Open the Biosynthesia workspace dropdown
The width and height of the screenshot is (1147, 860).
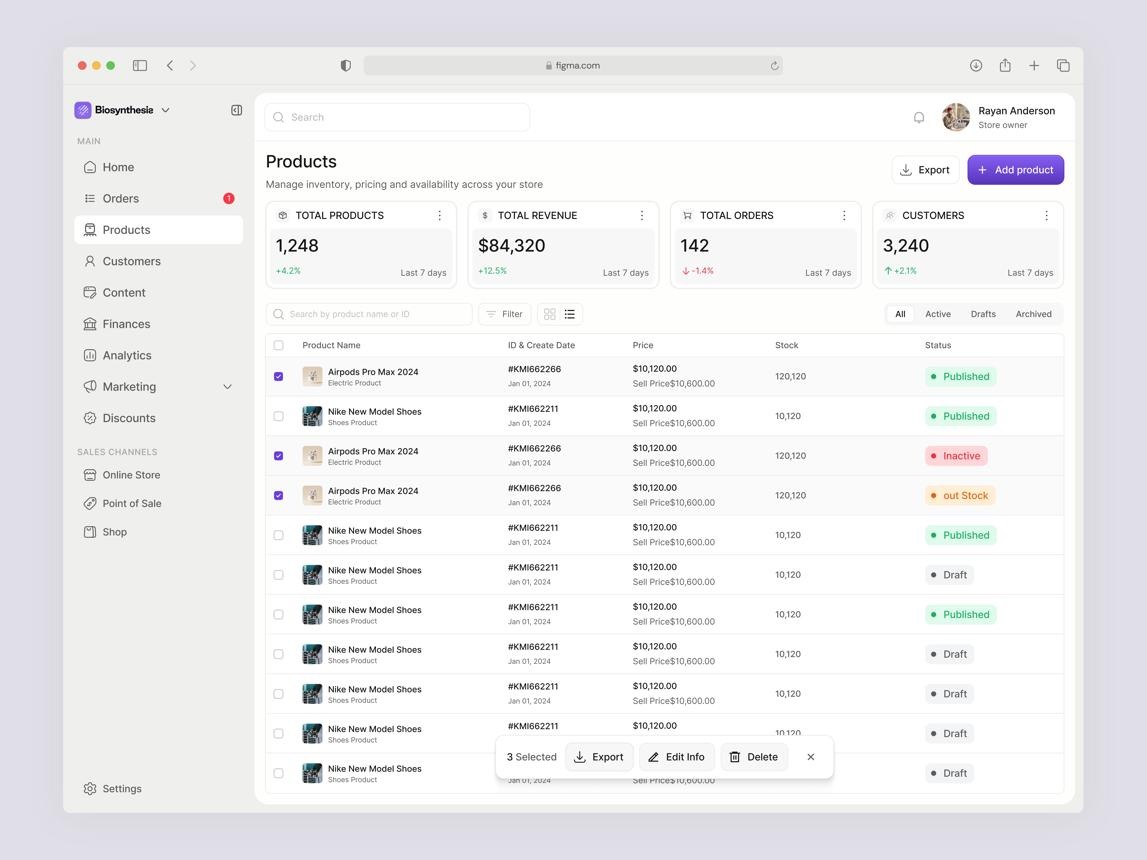165,110
